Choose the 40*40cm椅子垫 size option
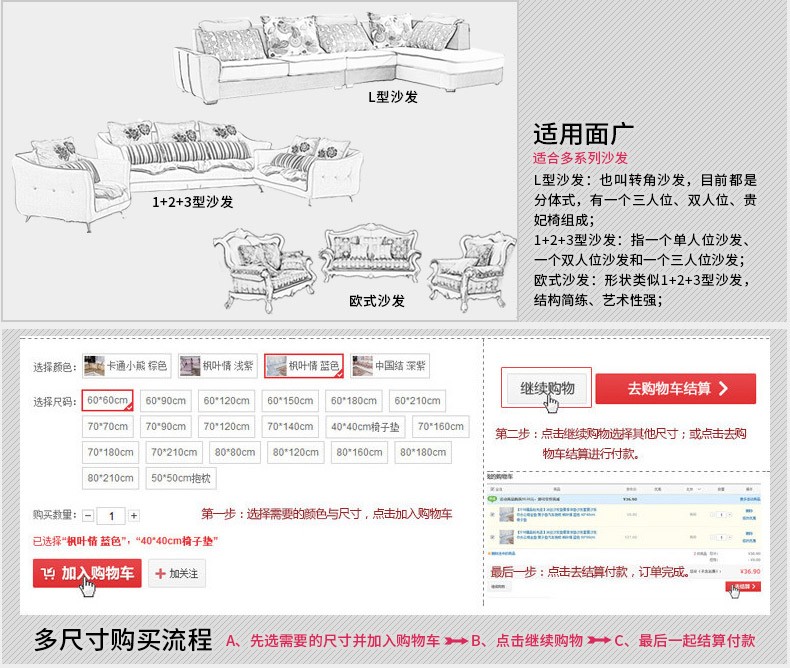This screenshot has height=668, width=790. [x=366, y=427]
